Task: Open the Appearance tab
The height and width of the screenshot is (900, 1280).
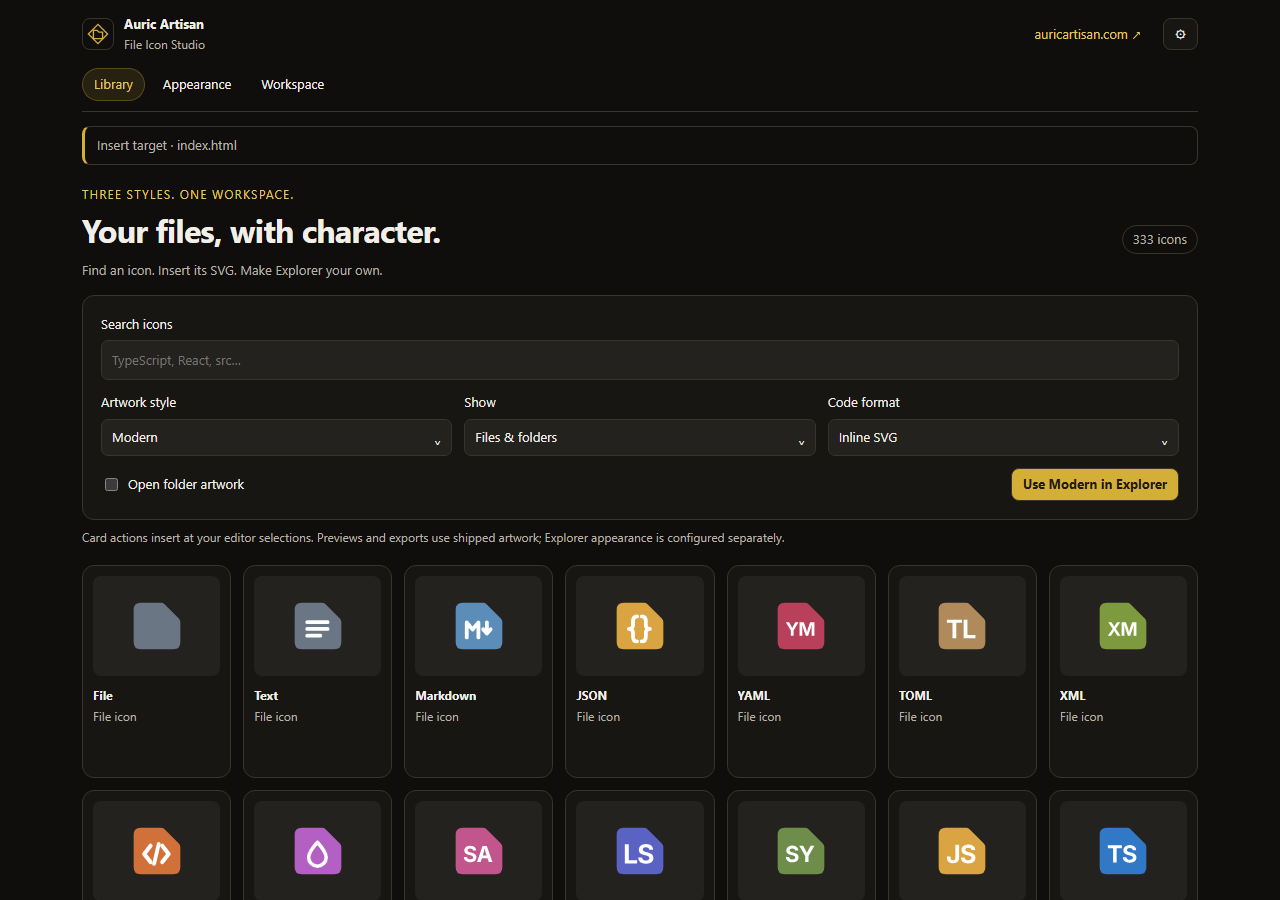Action: pos(197,85)
